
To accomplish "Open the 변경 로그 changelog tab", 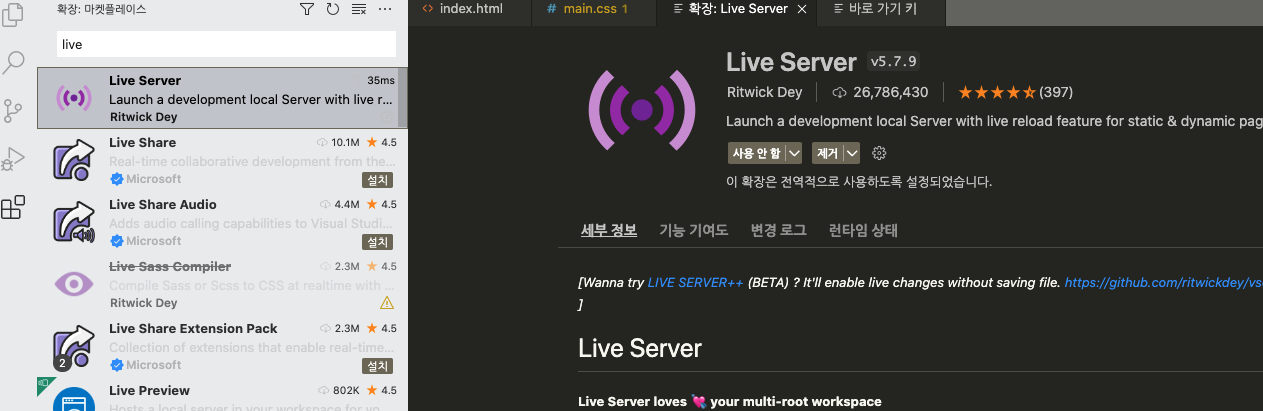I will click(778, 230).
